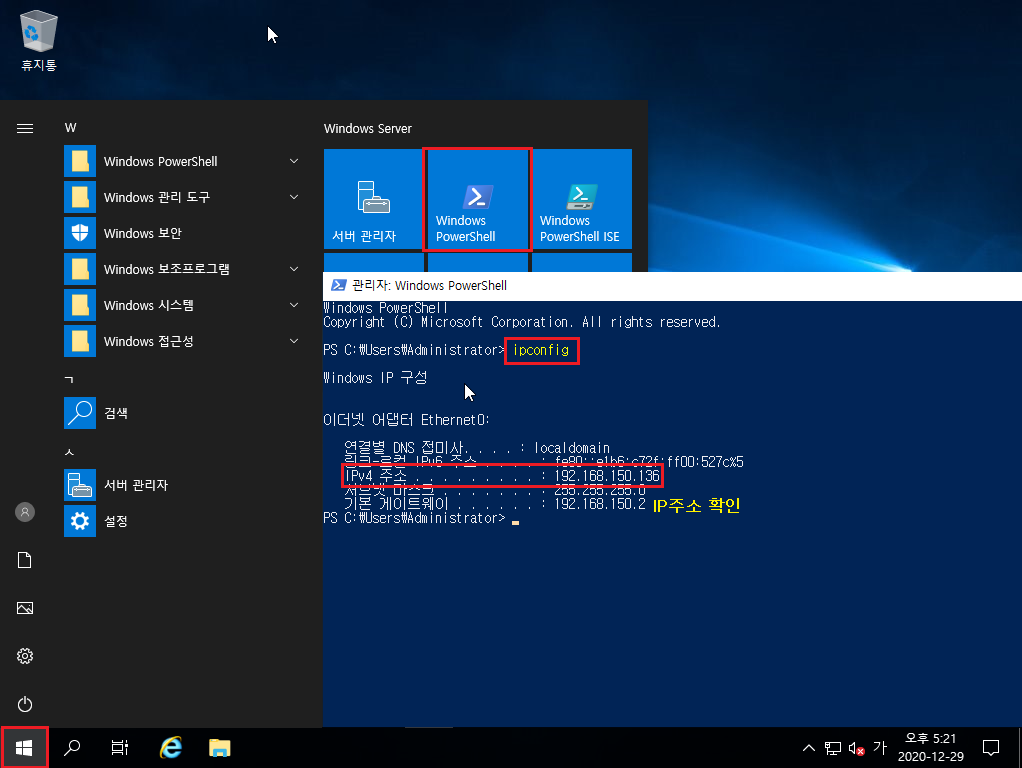This screenshot has height=768, width=1022.
Task: Open the Windows 관리 도구 folder
Action: coord(184,197)
